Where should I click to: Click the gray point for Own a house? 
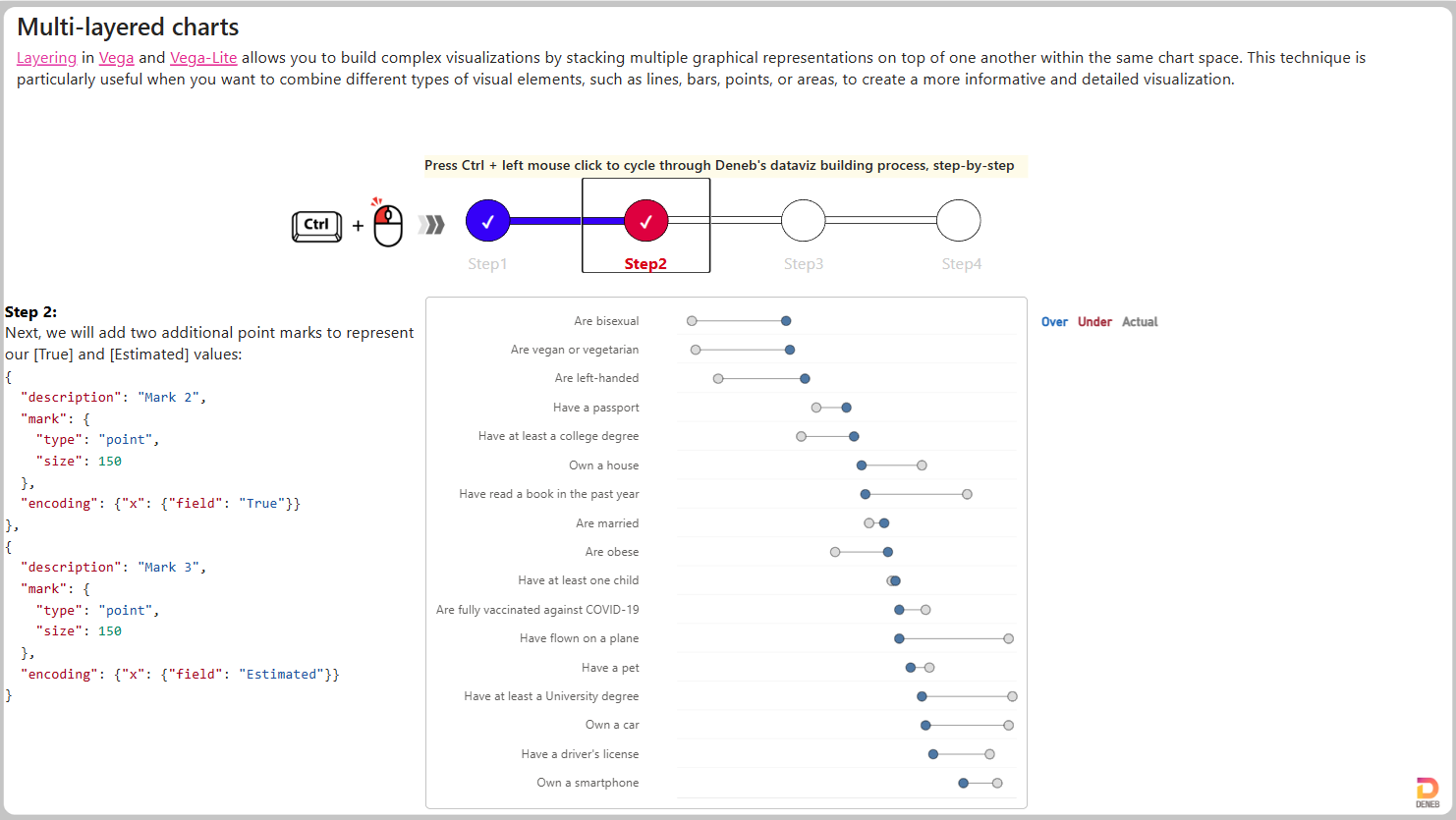[x=922, y=465]
